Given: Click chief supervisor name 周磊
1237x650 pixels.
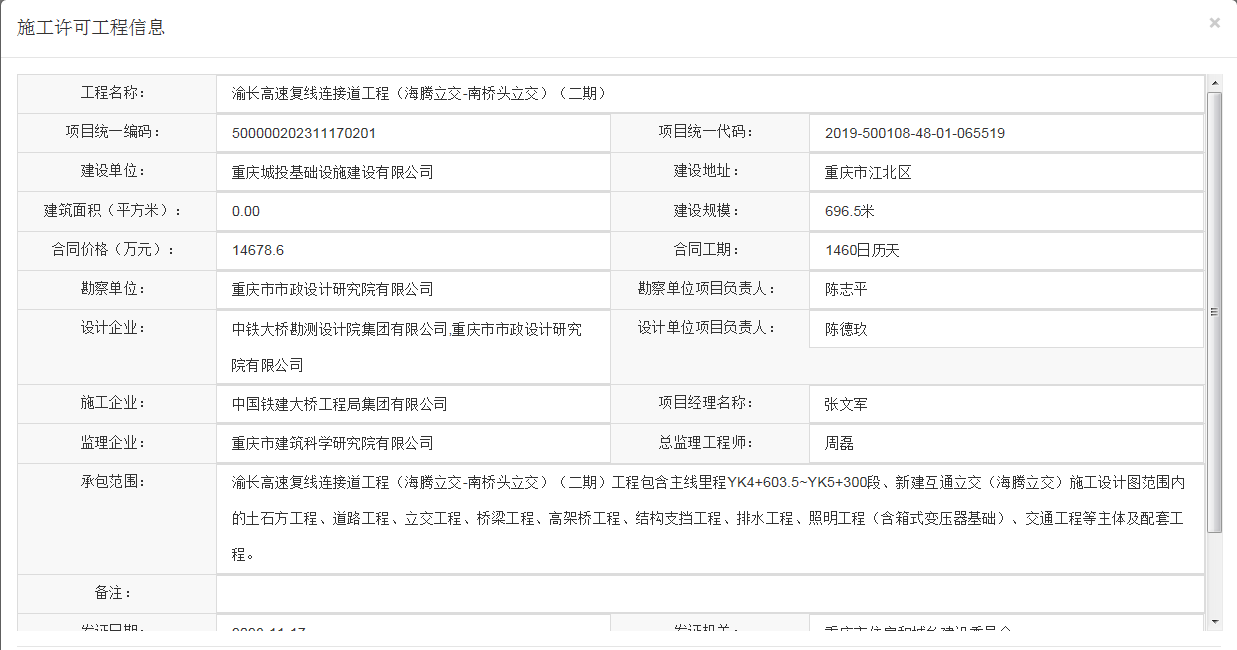Looking at the screenshot, I should (x=839, y=443).
